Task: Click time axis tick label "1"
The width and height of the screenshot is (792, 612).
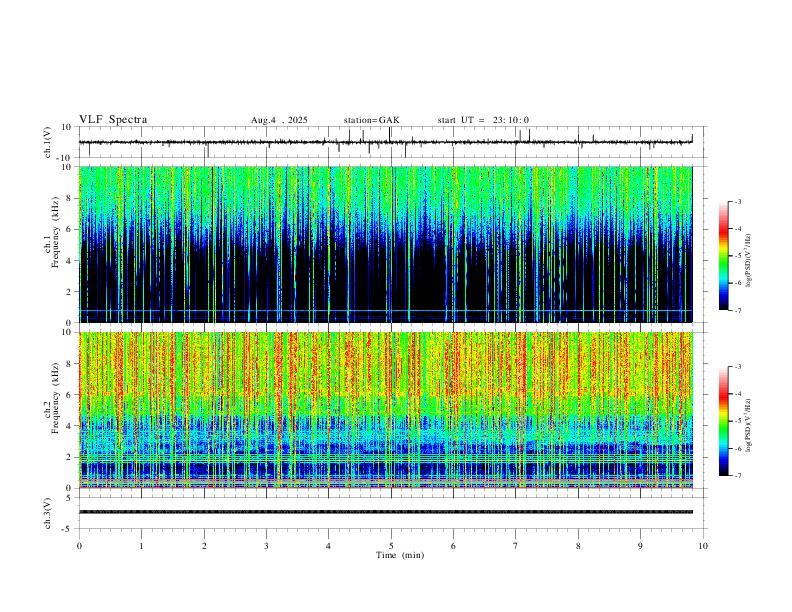Action: tap(141, 546)
